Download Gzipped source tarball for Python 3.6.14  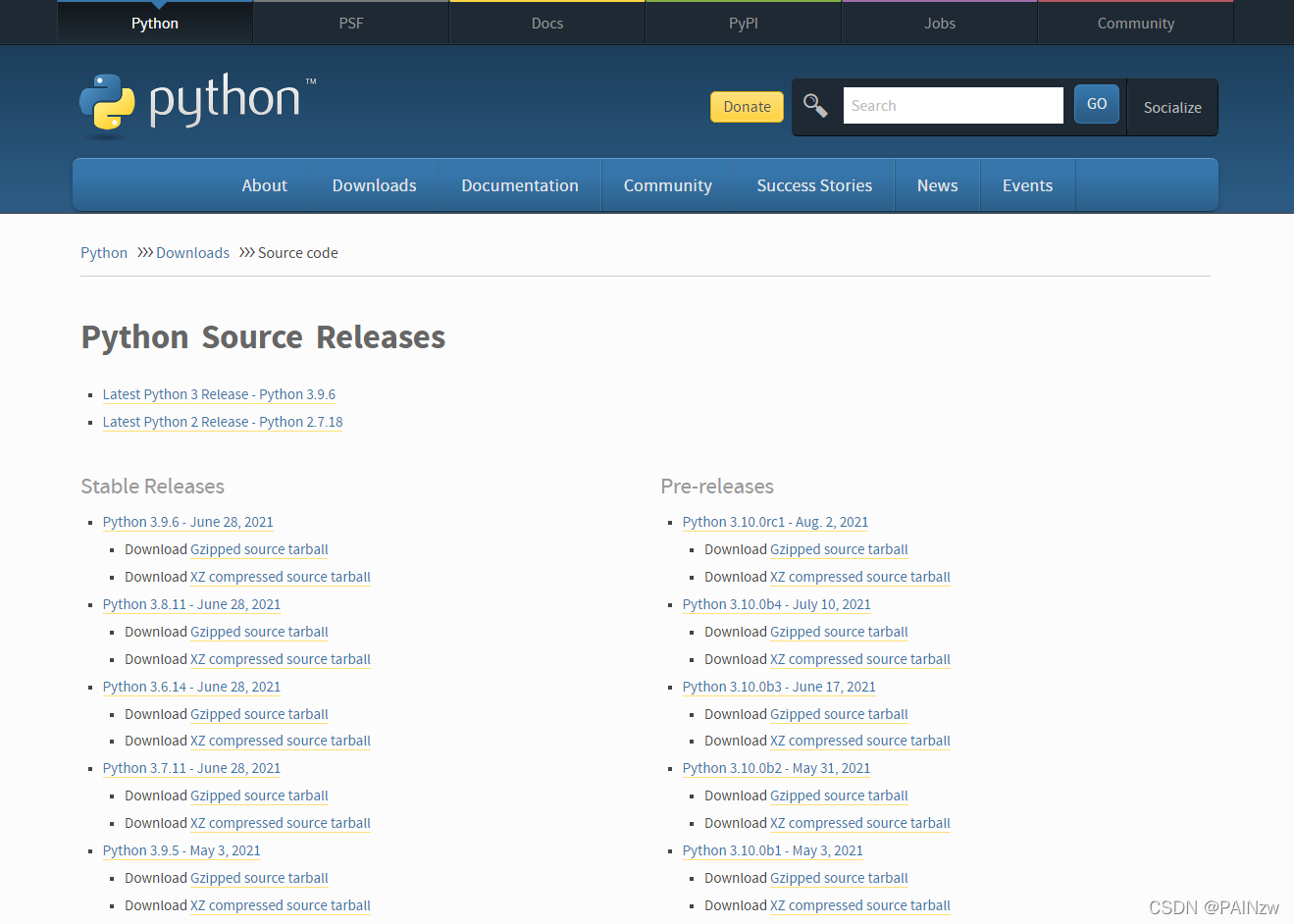(x=259, y=714)
